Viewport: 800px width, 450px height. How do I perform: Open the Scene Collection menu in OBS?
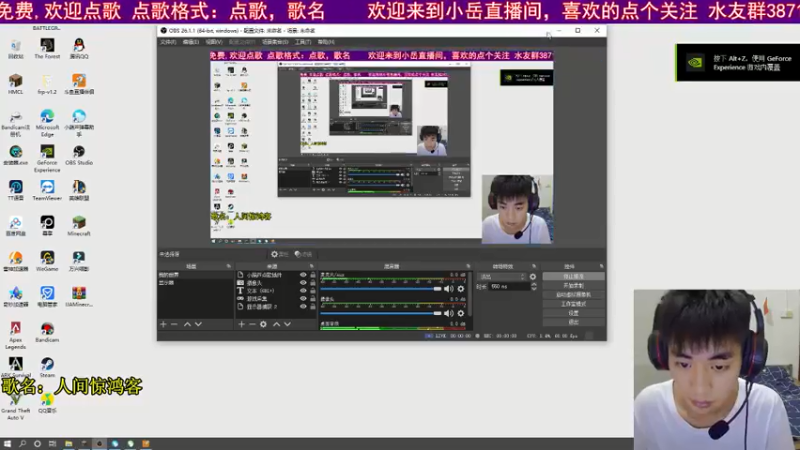coord(275,42)
